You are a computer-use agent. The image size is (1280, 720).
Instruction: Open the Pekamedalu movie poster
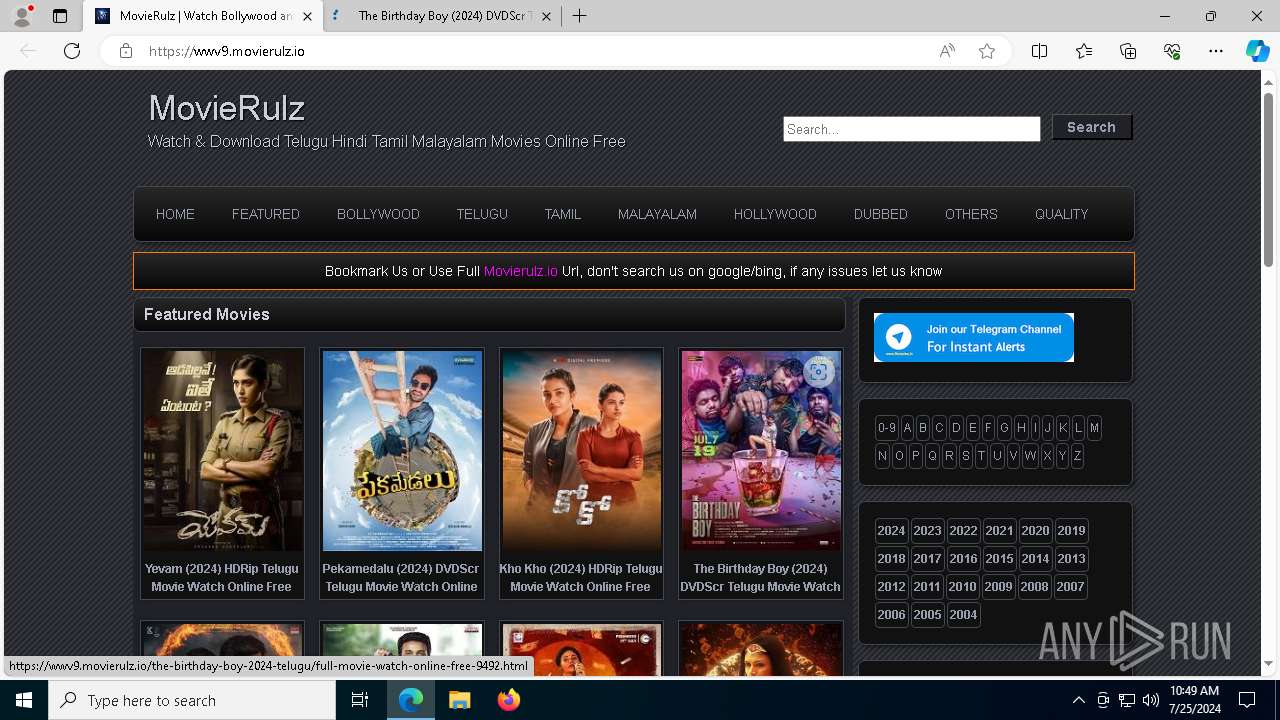[402, 450]
